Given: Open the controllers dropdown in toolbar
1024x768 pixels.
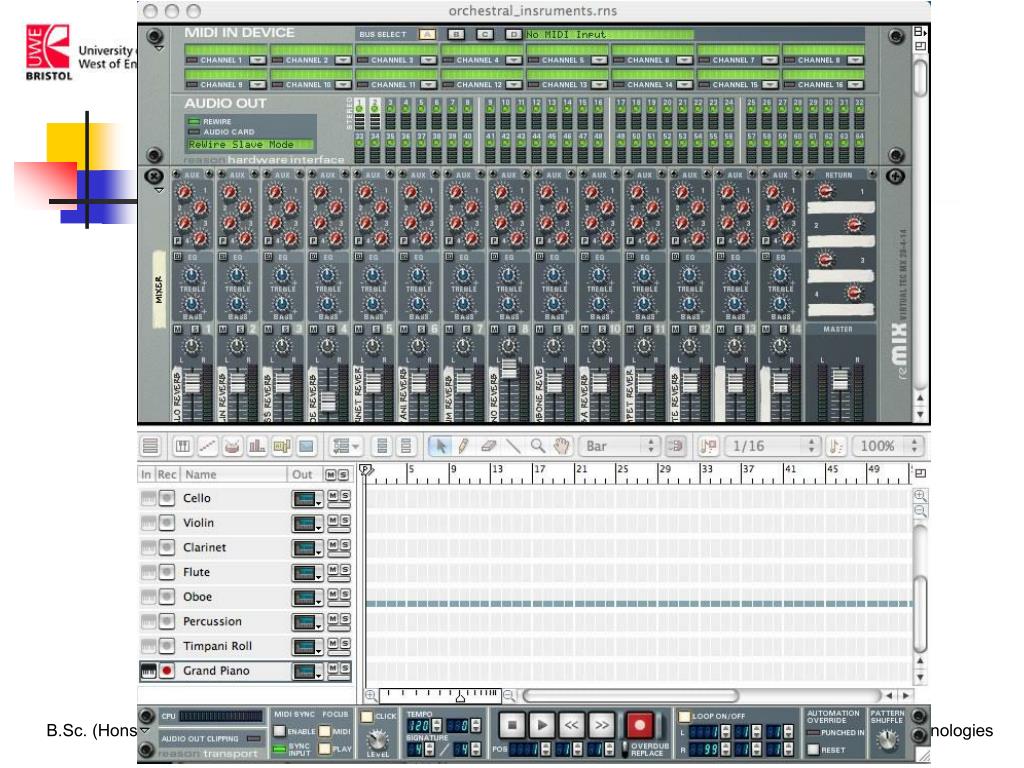Looking at the screenshot, I should tap(345, 446).
